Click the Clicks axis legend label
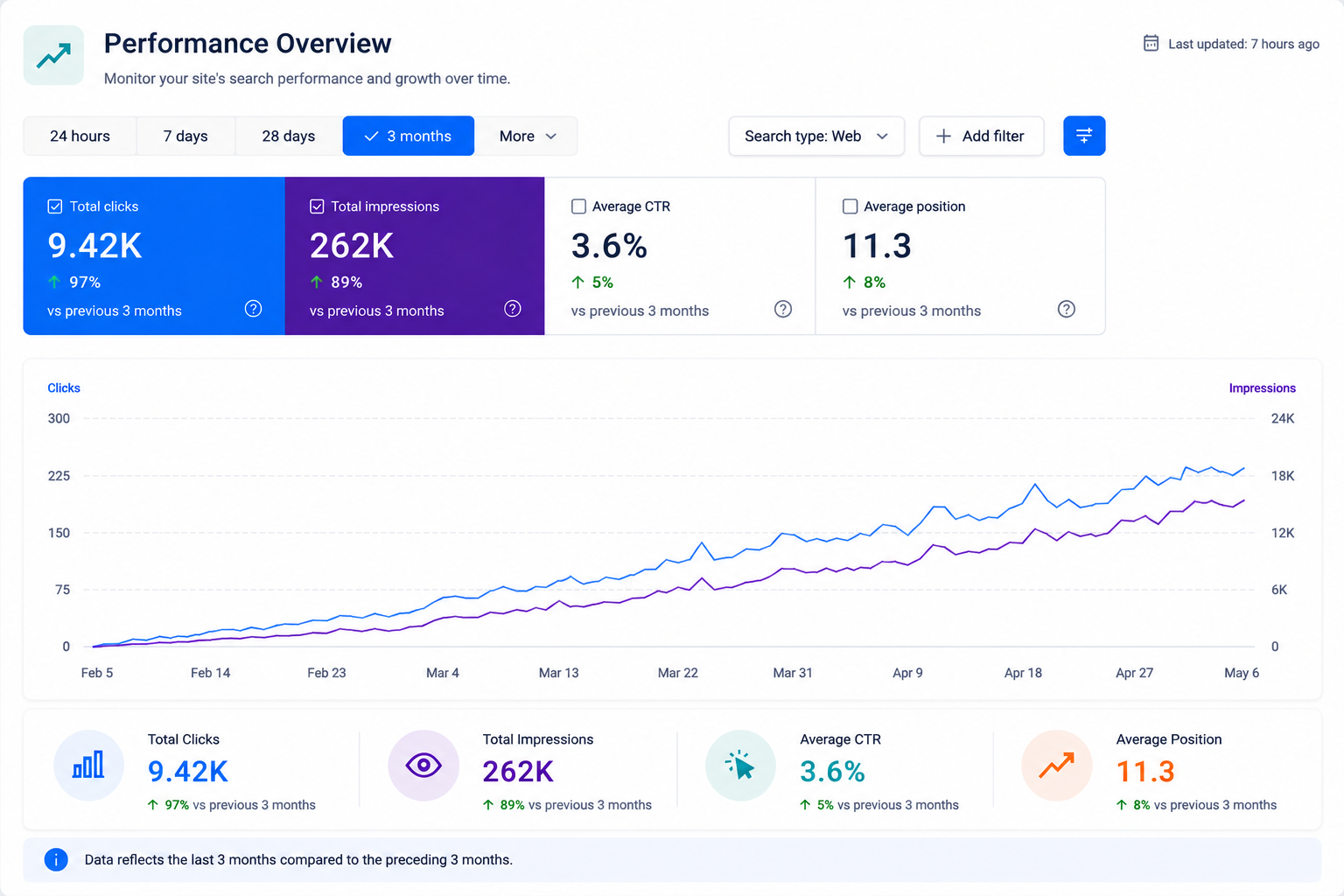 [x=64, y=388]
